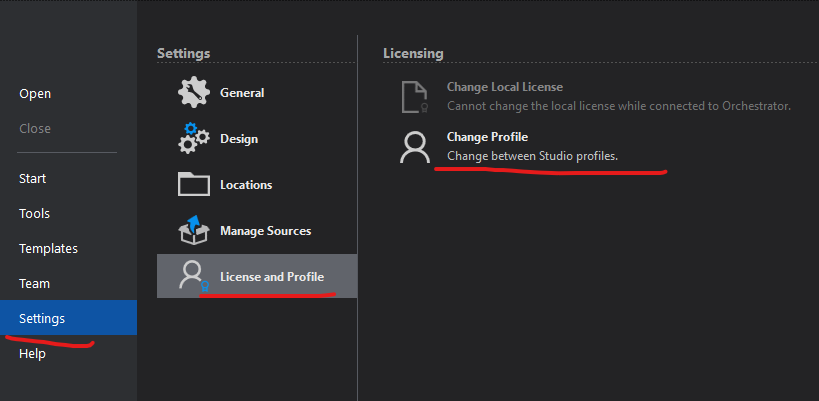Click the Manage Sources box icon
Image resolution: width=819 pixels, height=401 pixels.
point(194,230)
